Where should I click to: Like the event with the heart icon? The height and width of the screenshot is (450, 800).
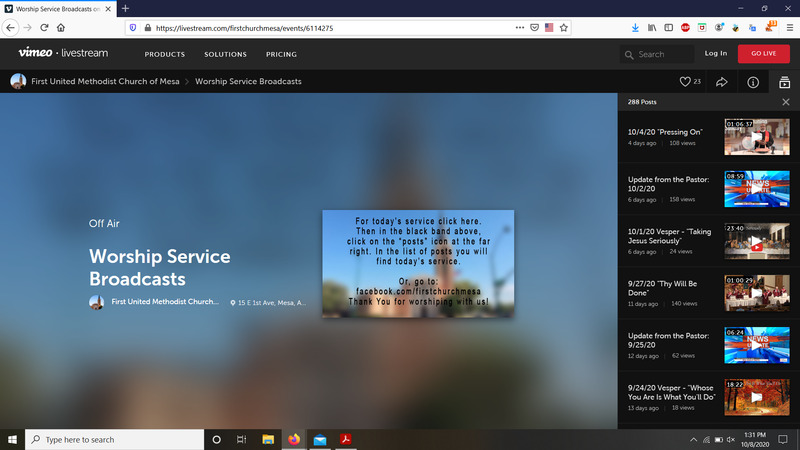[685, 82]
